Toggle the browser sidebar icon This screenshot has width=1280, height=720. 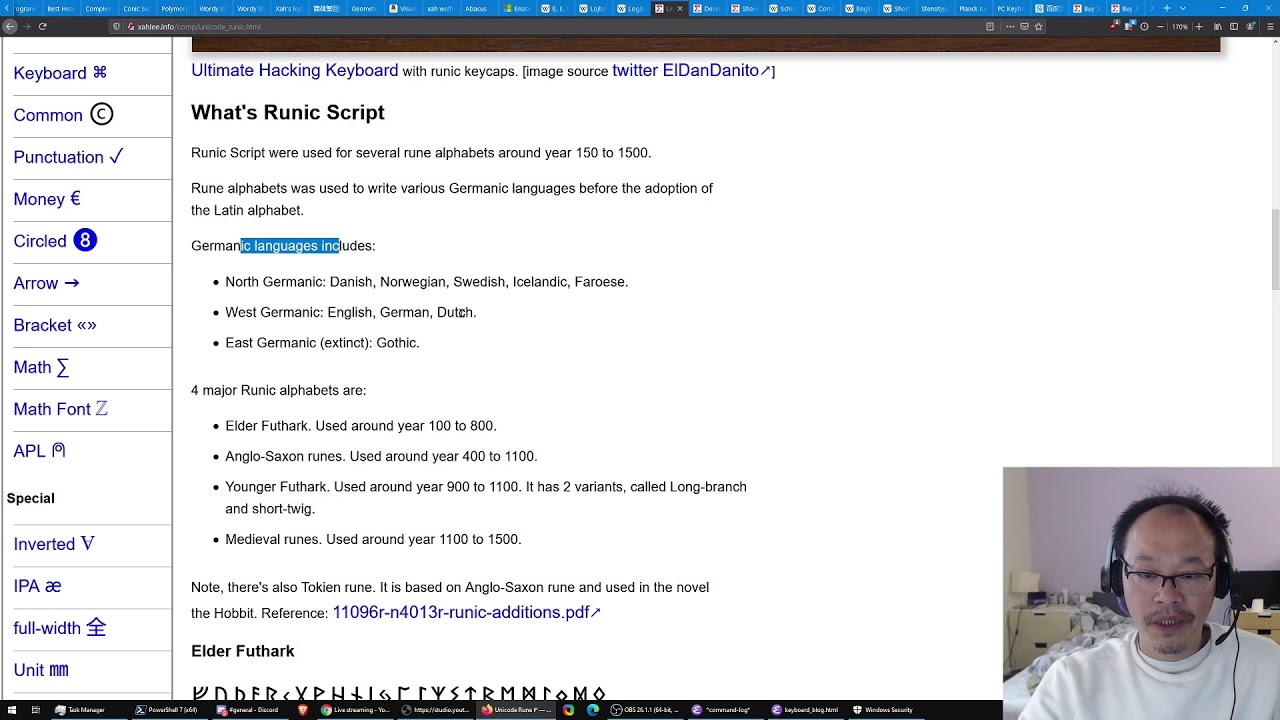click(x=1234, y=26)
